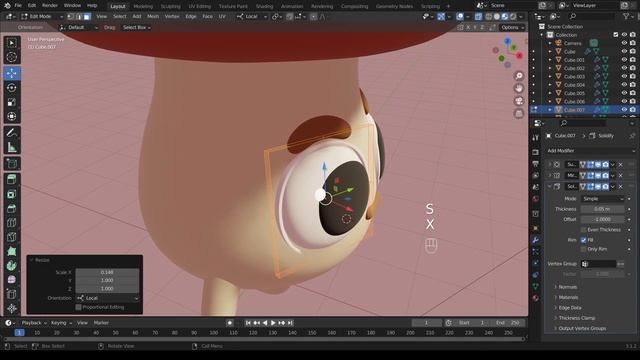This screenshot has width=640, height=360.
Task: Open Solidify Mode Simple dropdown
Action: [x=602, y=199]
